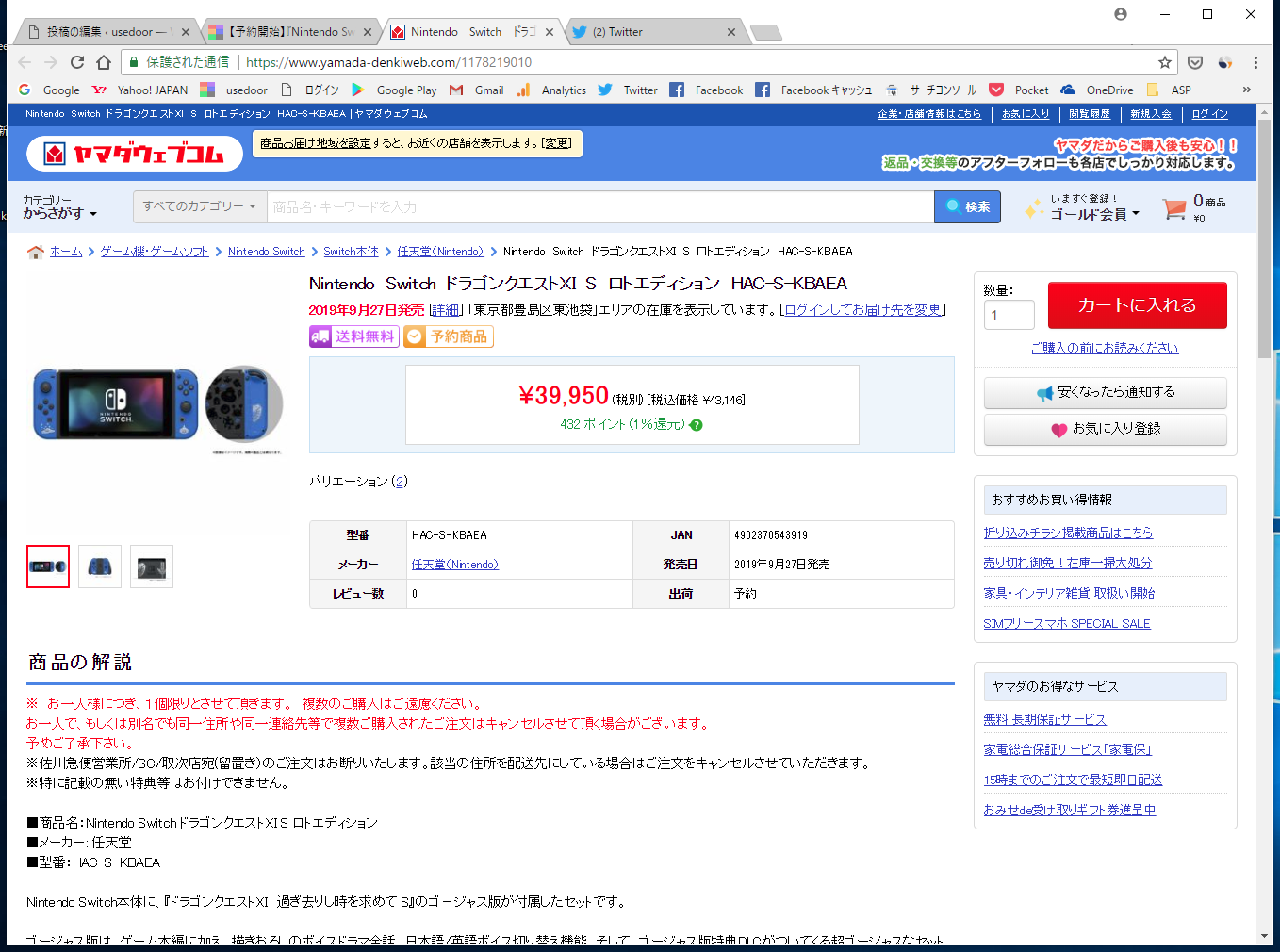
Task: Open the Analytics bookmark
Action: 551,90
